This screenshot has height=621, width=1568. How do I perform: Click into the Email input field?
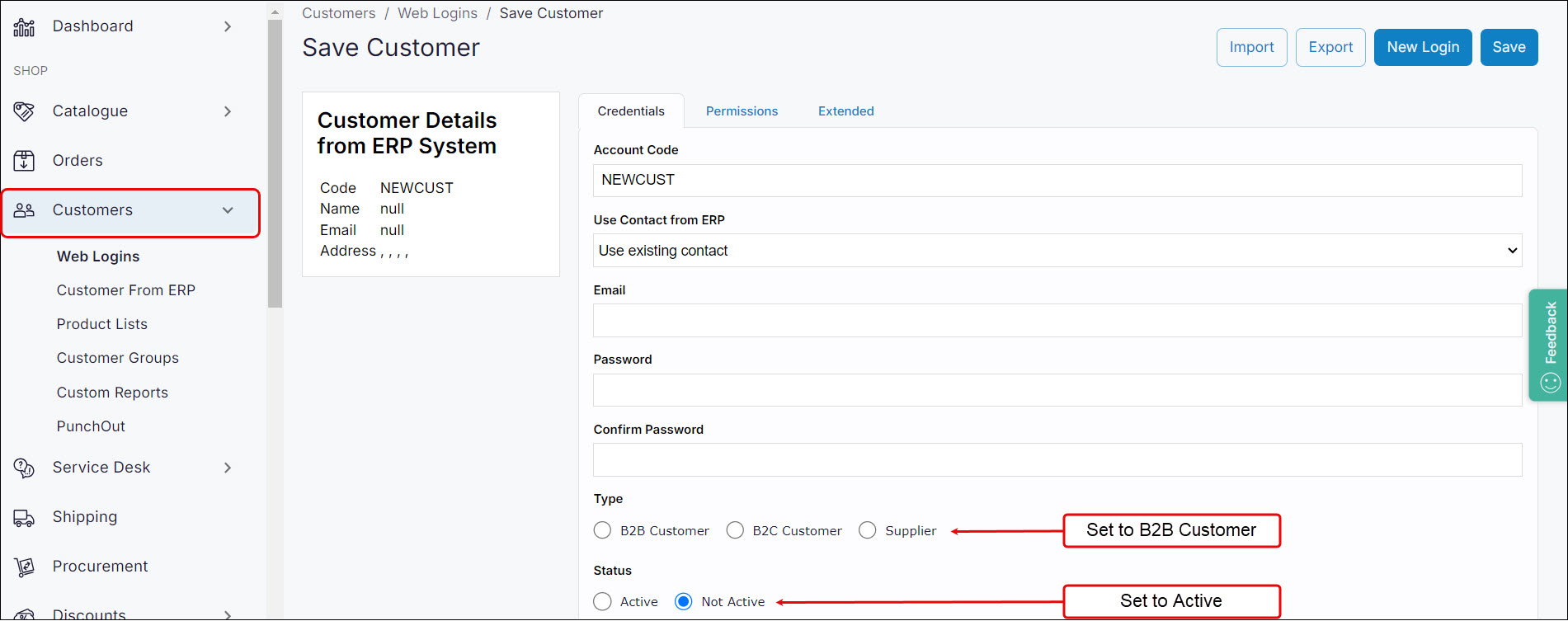pyautogui.click(x=1057, y=321)
